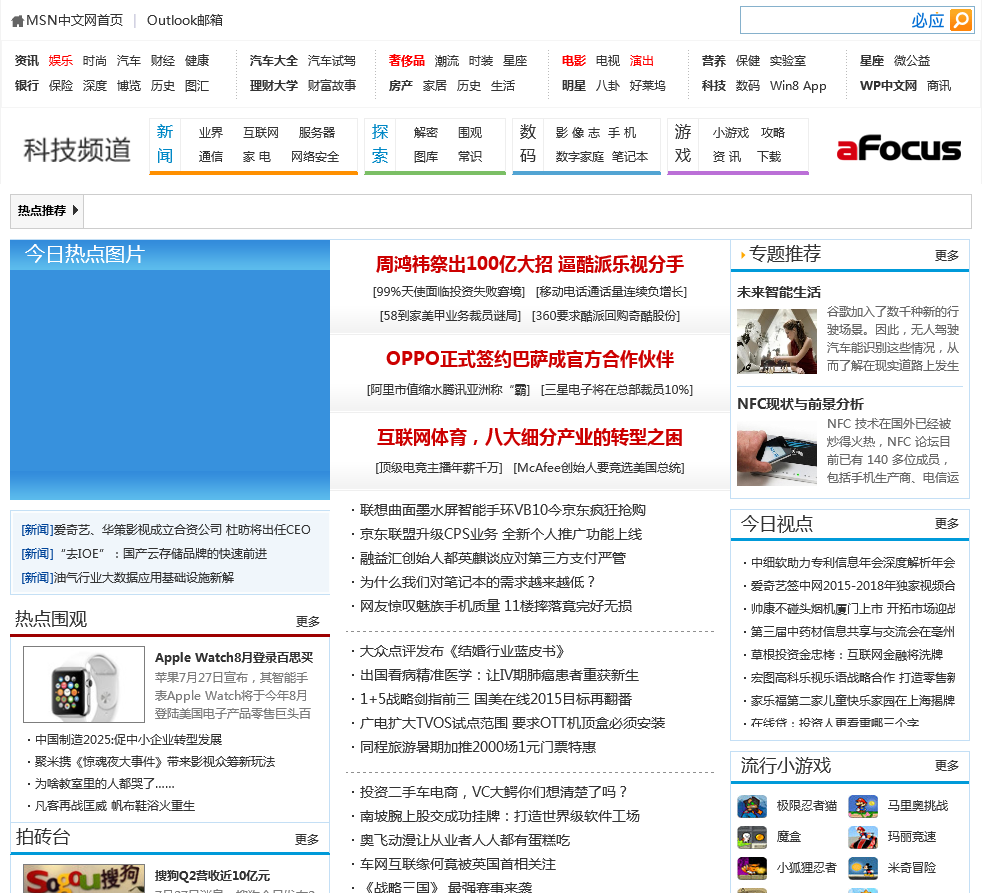
Task: Open 解密 under 探索 section
Action: [x=426, y=133]
